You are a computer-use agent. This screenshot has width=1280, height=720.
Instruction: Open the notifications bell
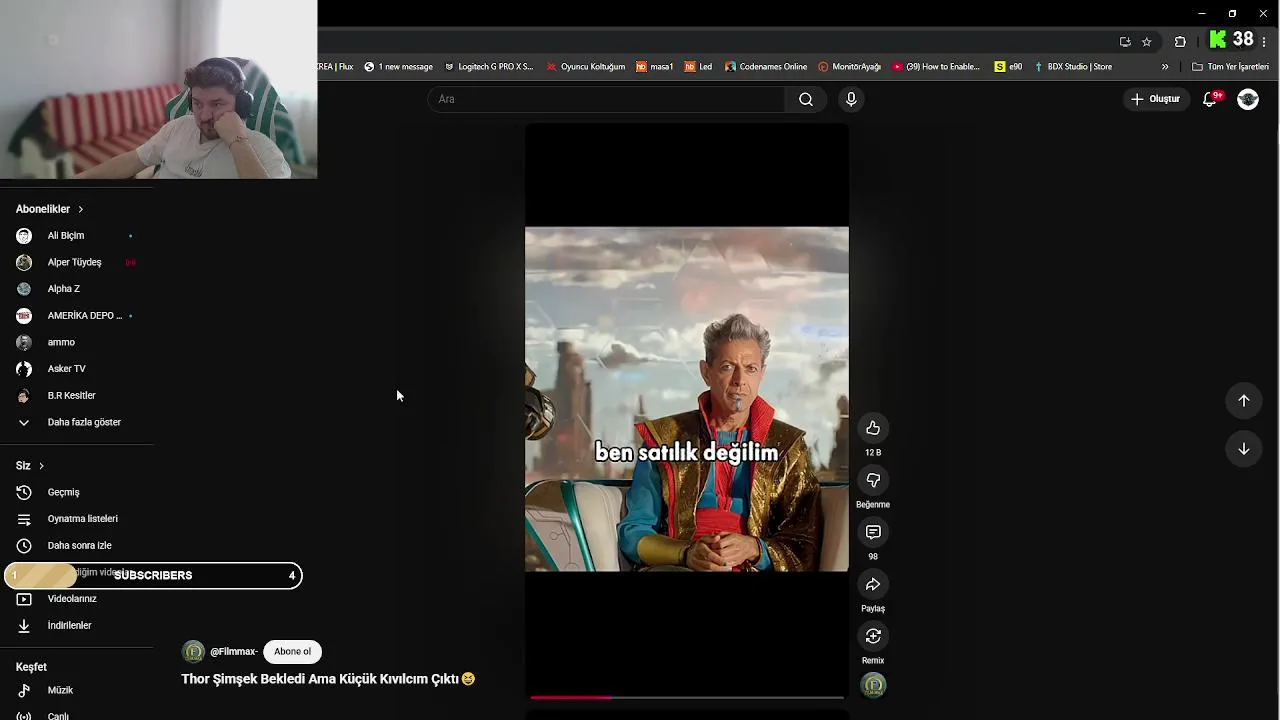pos(1210,99)
